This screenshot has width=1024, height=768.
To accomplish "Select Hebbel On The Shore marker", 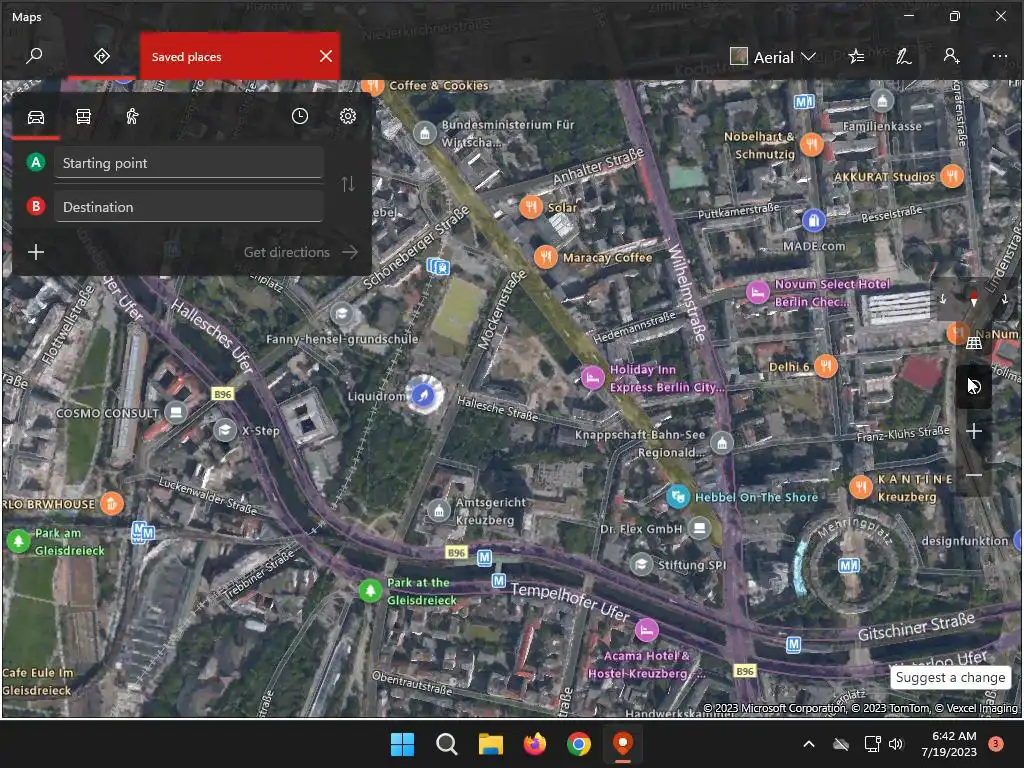I will [678, 497].
